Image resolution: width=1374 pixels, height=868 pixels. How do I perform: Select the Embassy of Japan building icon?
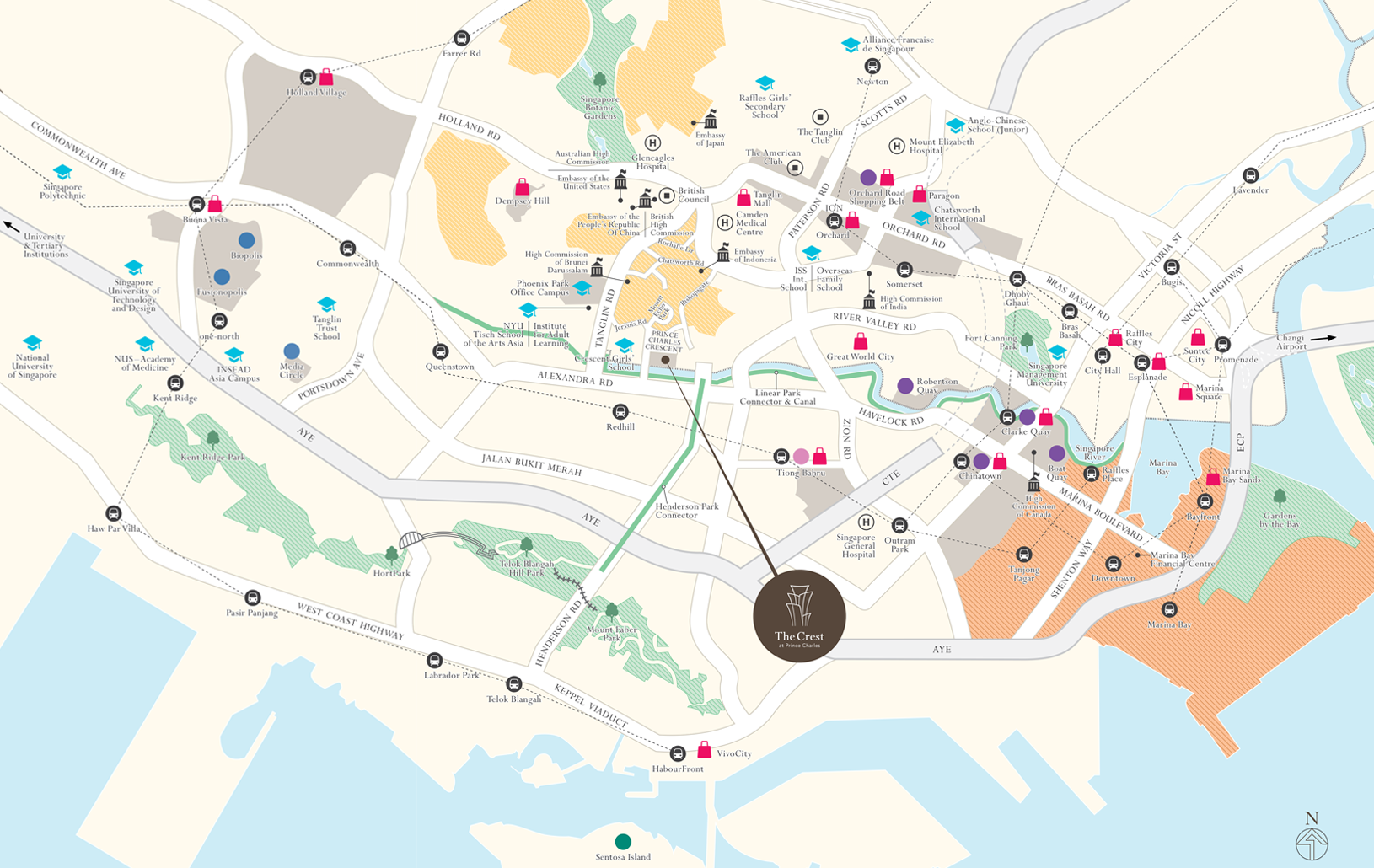[x=711, y=121]
